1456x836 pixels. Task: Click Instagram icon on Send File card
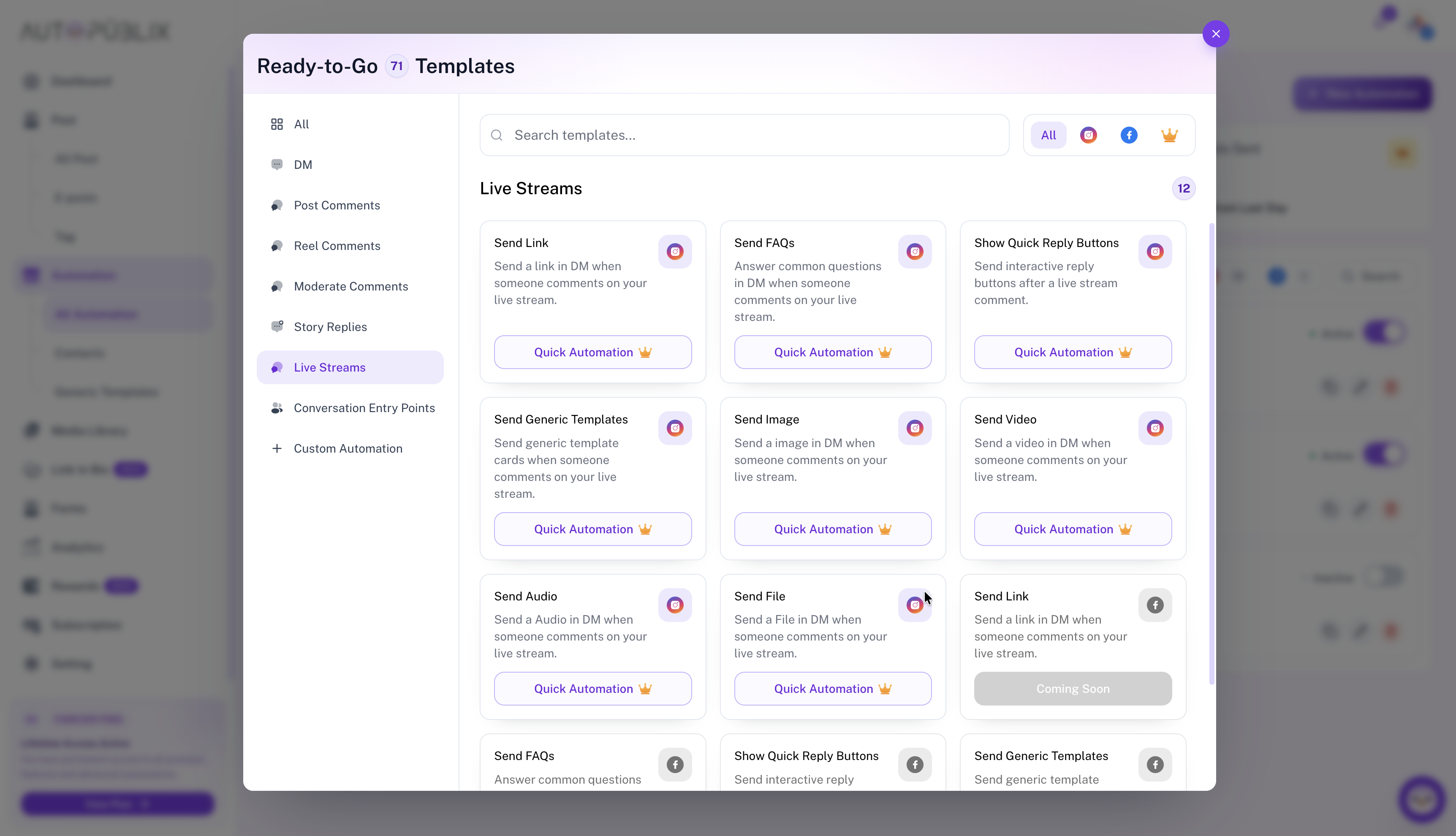(x=915, y=605)
